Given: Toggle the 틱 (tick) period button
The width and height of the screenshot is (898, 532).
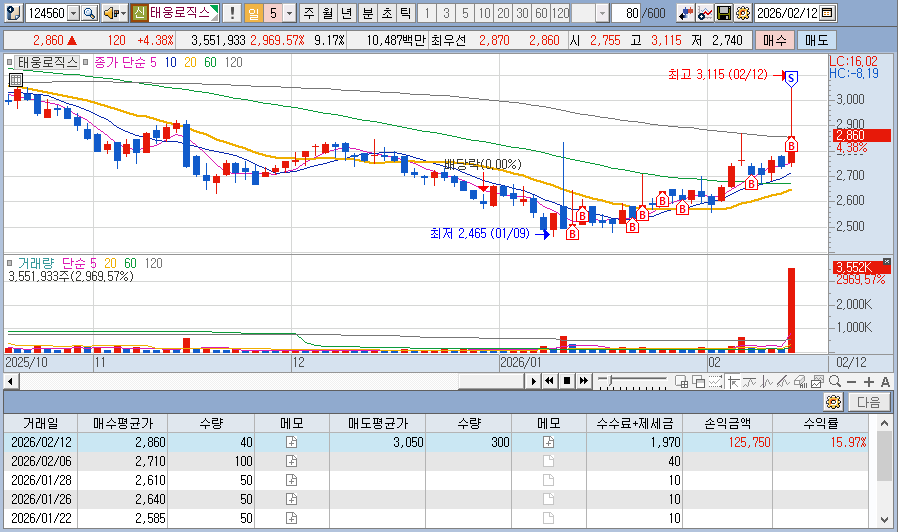Looking at the screenshot, I should pyautogui.click(x=405, y=13).
